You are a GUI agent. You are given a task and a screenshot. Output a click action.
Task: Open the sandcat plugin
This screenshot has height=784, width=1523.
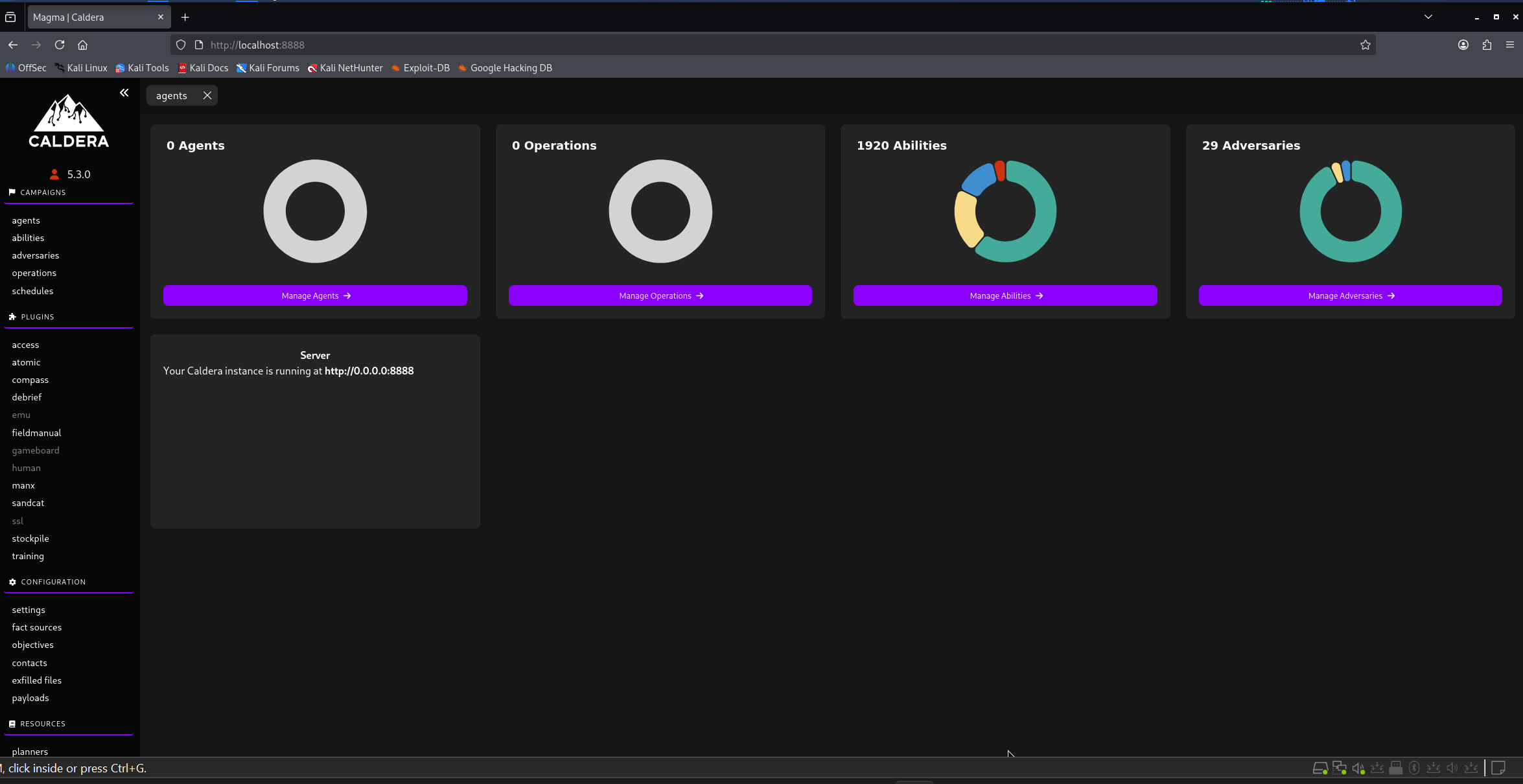click(28, 503)
